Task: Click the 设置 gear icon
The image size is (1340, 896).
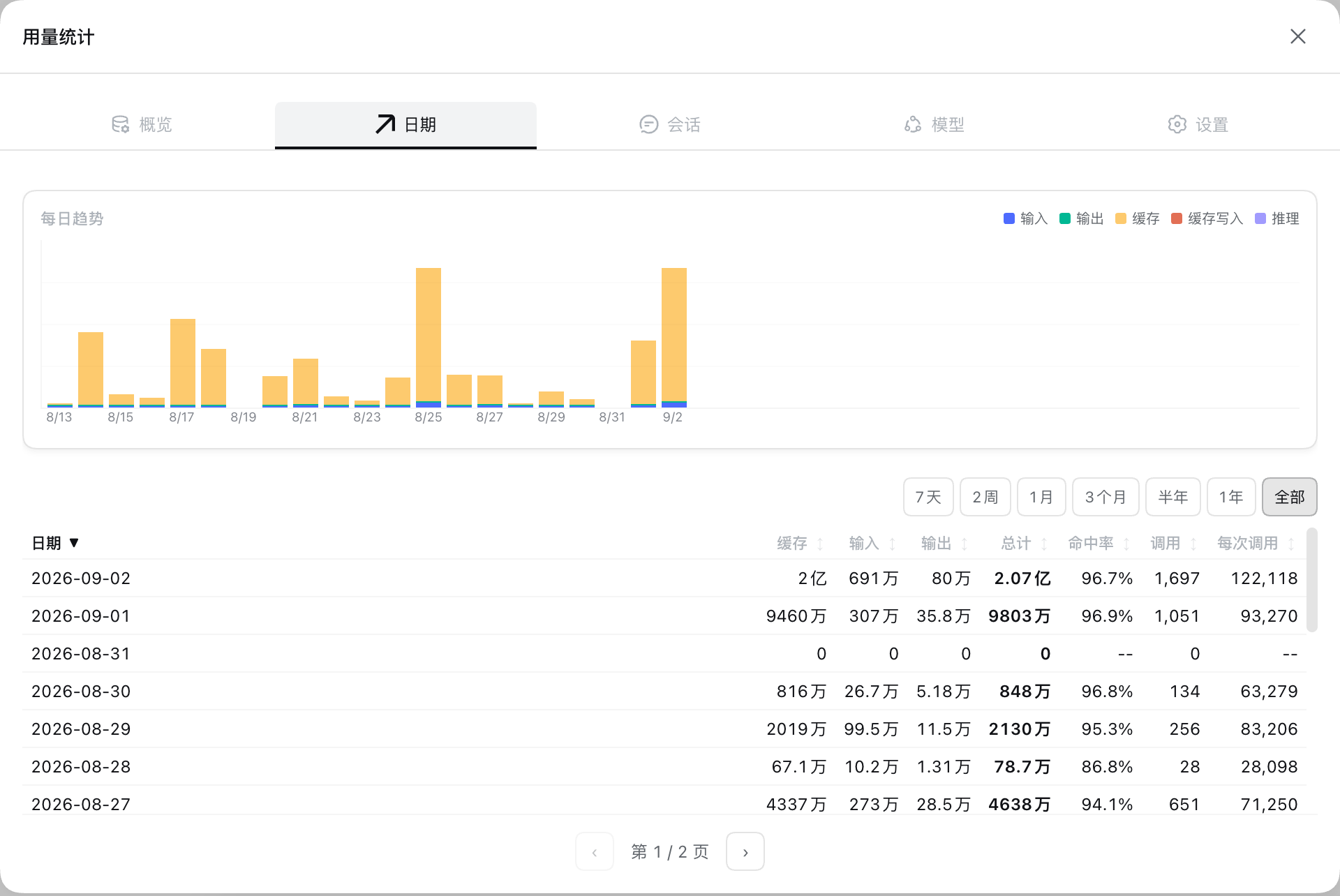Action: 1177,124
